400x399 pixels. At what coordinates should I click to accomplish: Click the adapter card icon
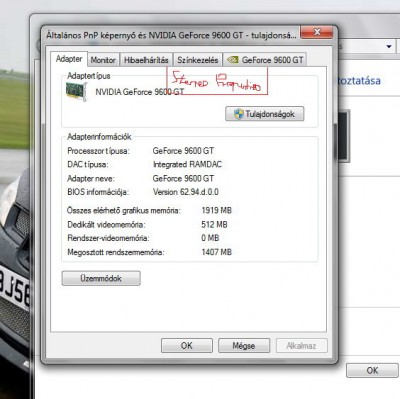coord(76,92)
